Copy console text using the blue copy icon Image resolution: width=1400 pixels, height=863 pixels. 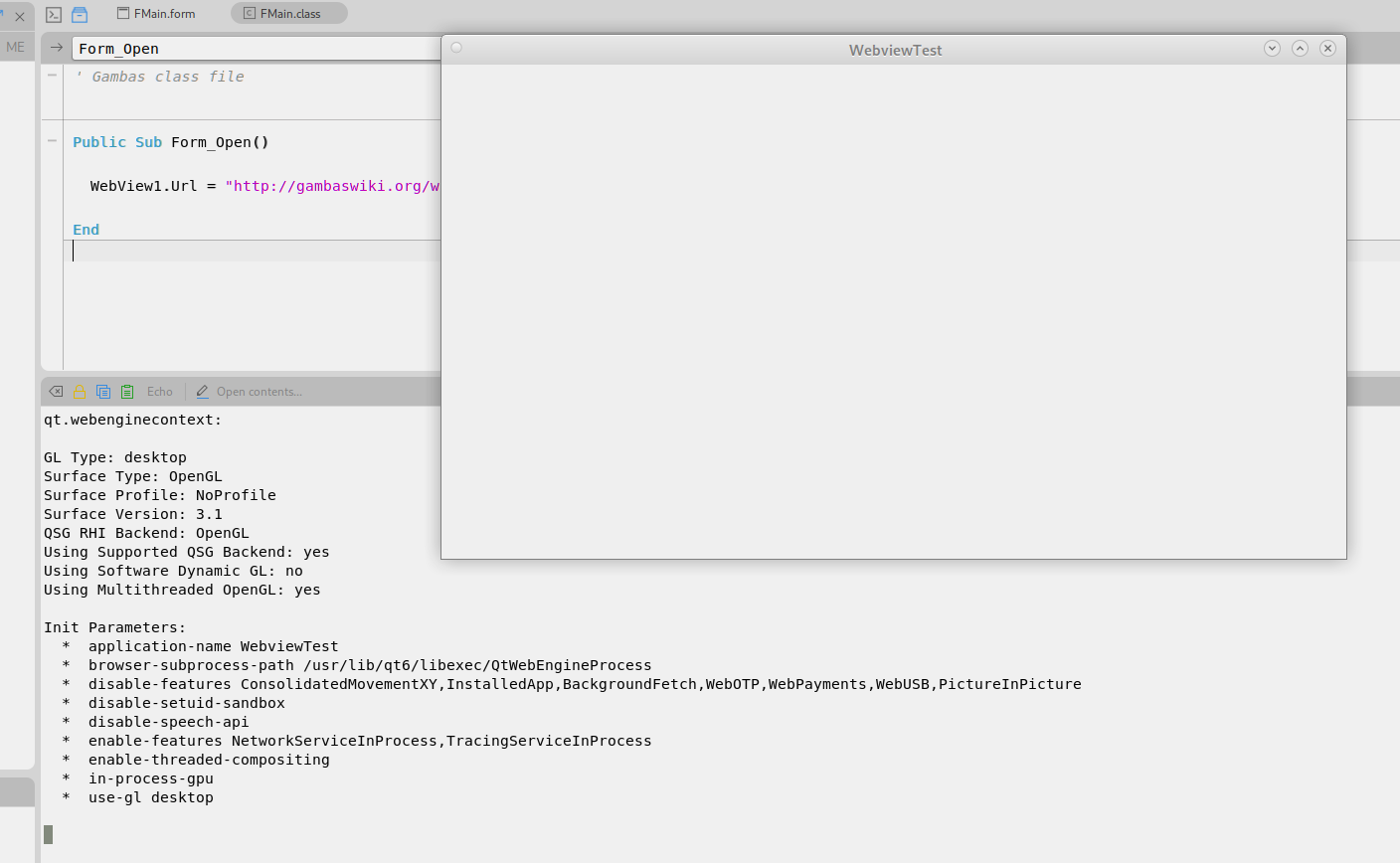(103, 391)
